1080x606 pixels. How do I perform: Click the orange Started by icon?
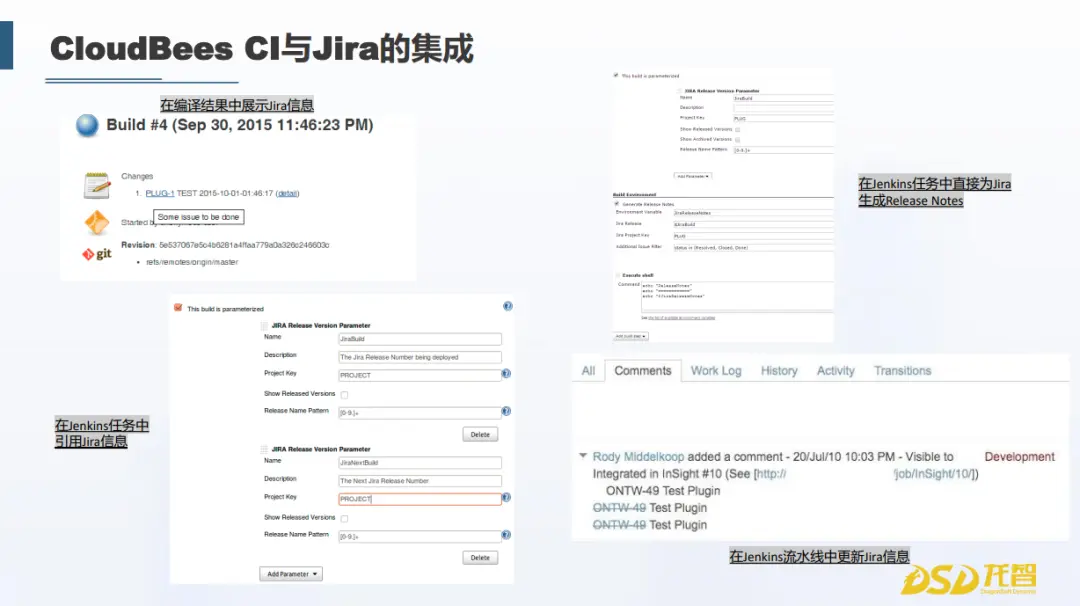pyautogui.click(x=96, y=222)
